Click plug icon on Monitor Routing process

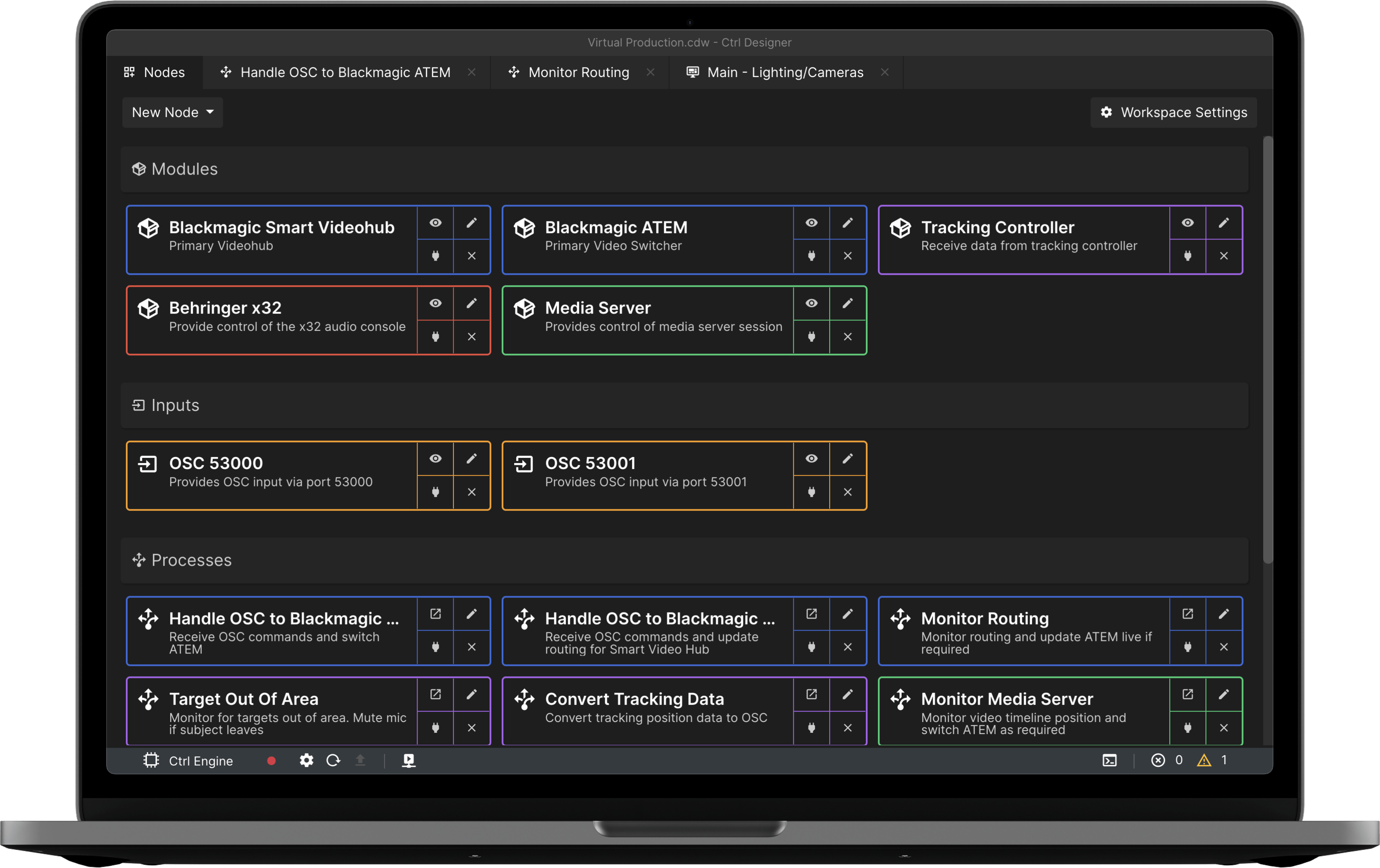[x=1187, y=647]
